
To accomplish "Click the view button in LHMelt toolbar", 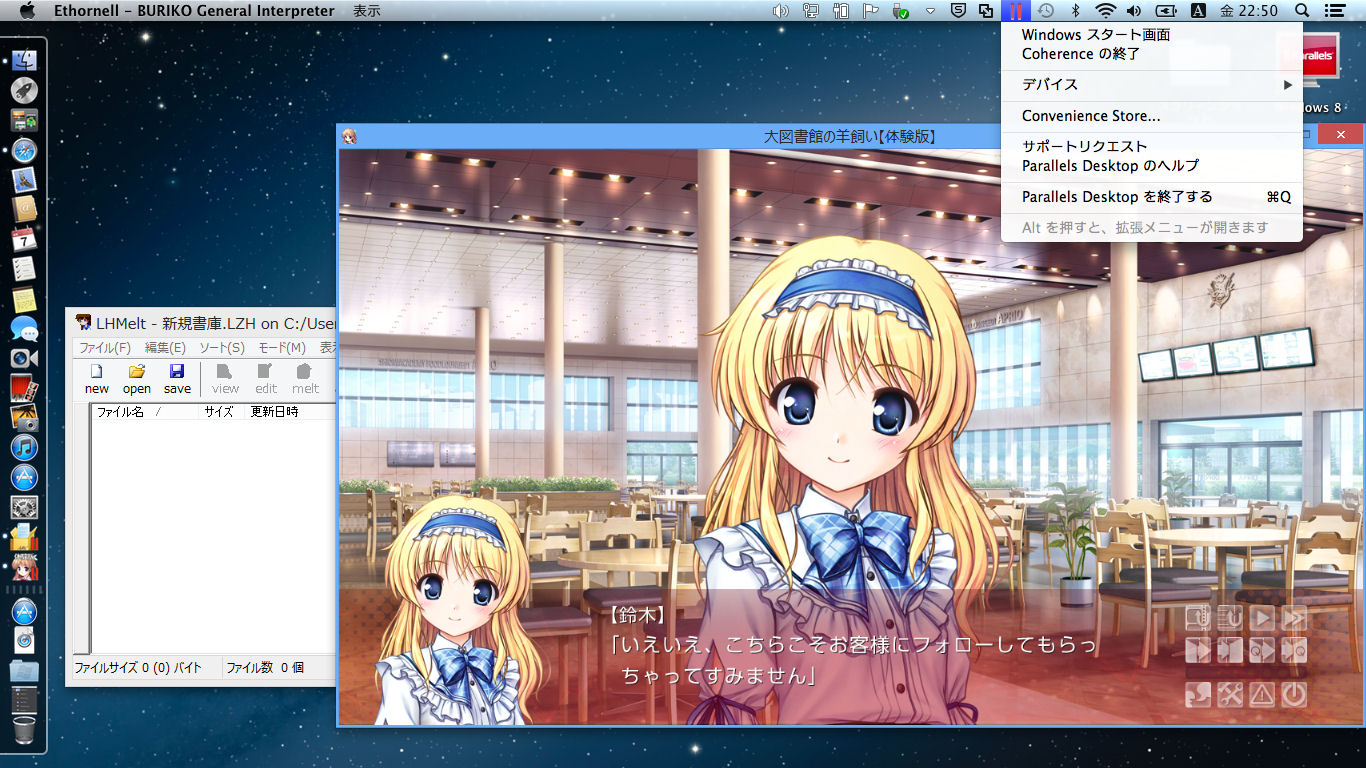I will [x=225, y=379].
